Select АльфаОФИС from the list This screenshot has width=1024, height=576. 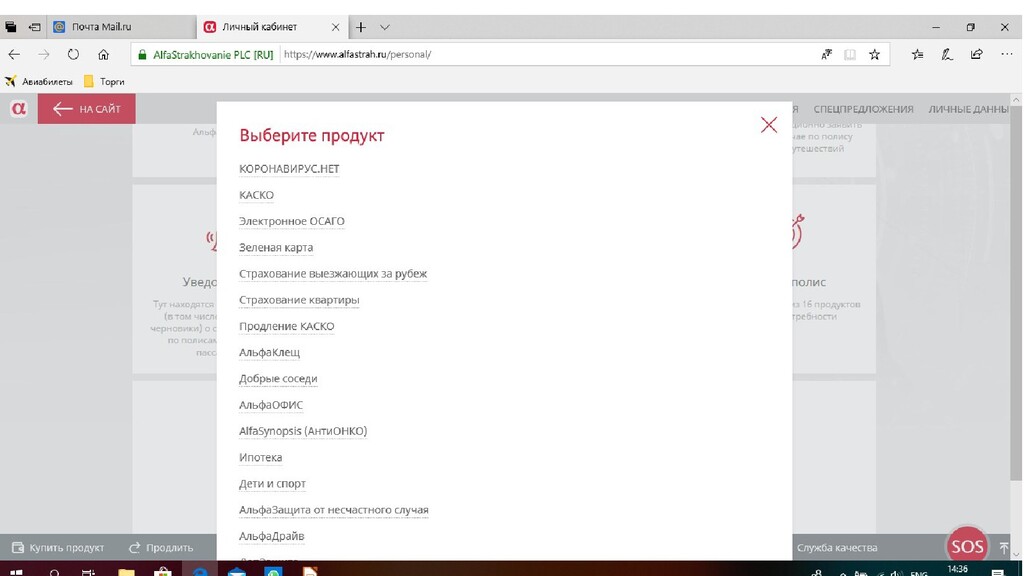coord(271,405)
